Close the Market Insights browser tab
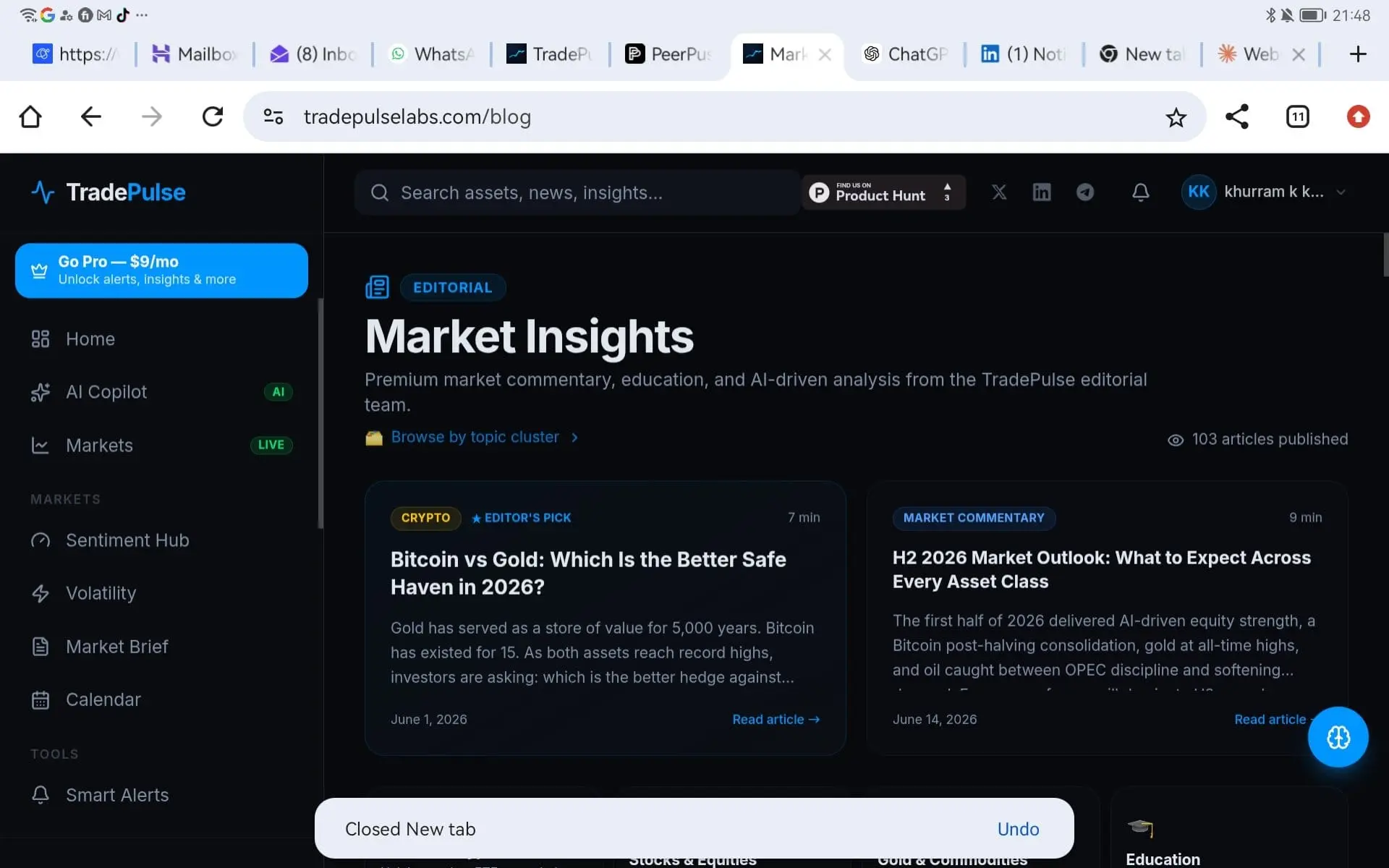The width and height of the screenshot is (1389, 868). pyautogui.click(x=825, y=54)
